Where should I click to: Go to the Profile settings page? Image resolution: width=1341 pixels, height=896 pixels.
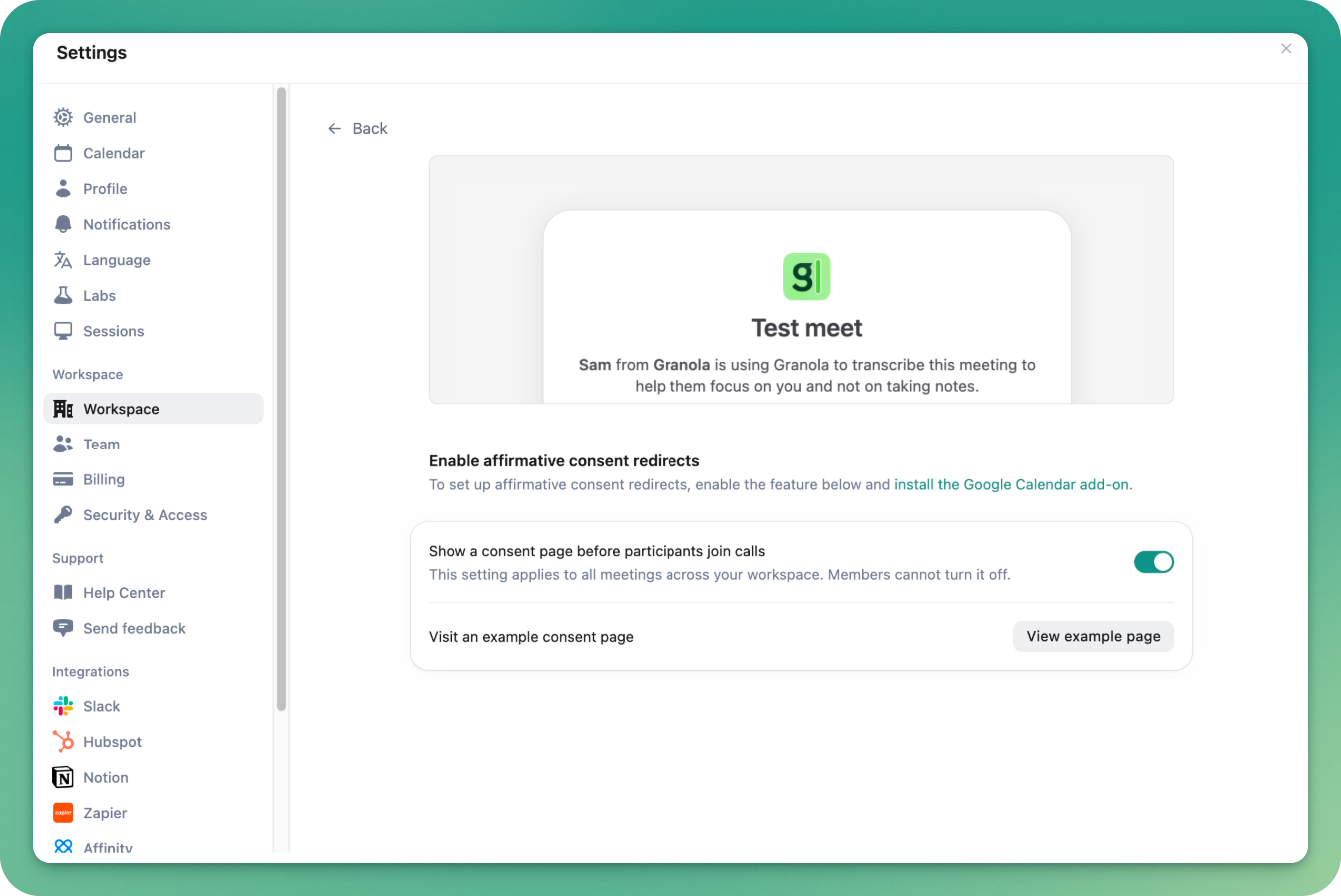(105, 189)
